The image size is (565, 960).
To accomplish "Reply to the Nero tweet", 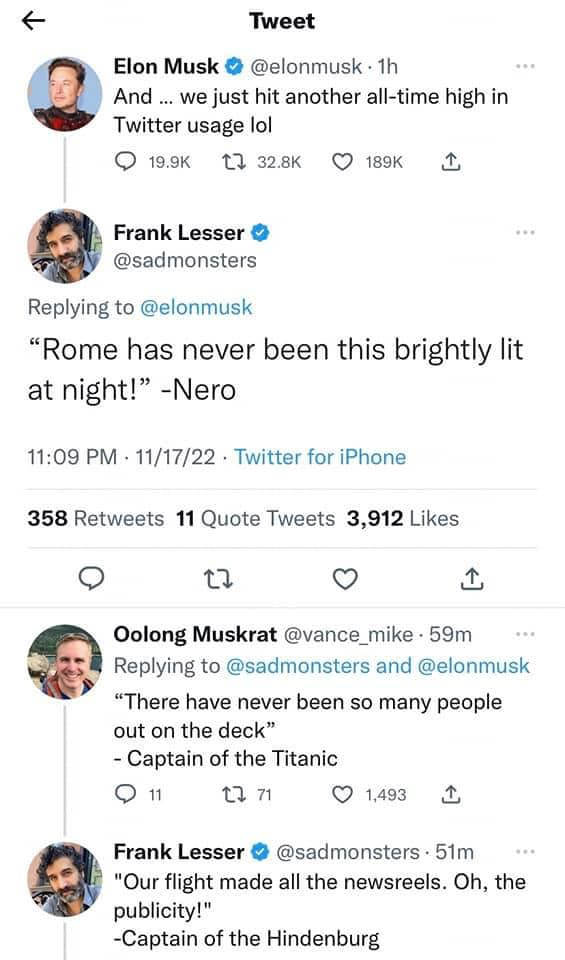I will click(91, 579).
